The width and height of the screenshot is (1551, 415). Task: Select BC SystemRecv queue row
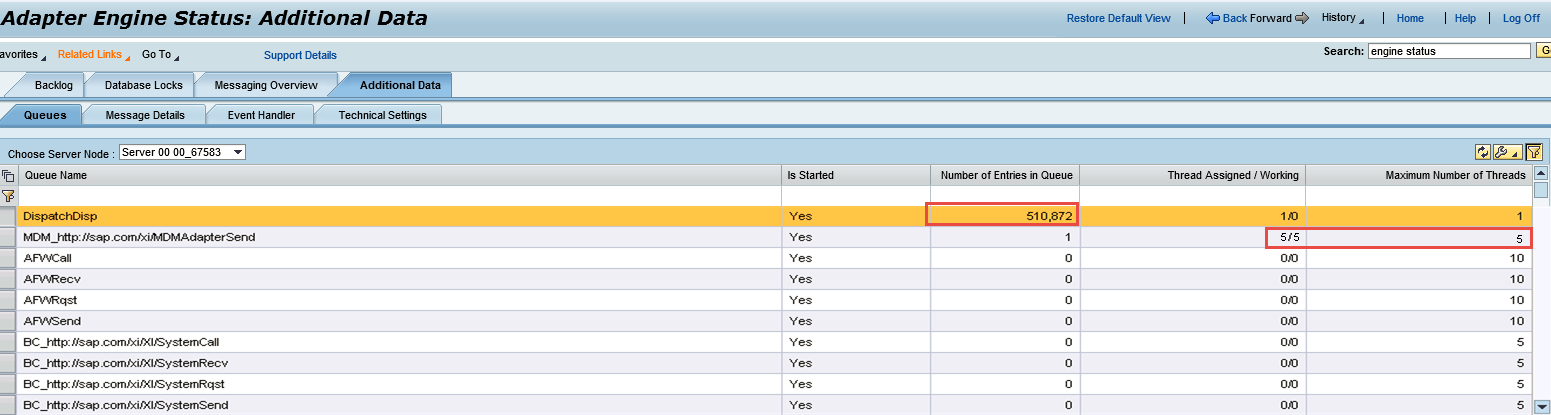coord(765,363)
